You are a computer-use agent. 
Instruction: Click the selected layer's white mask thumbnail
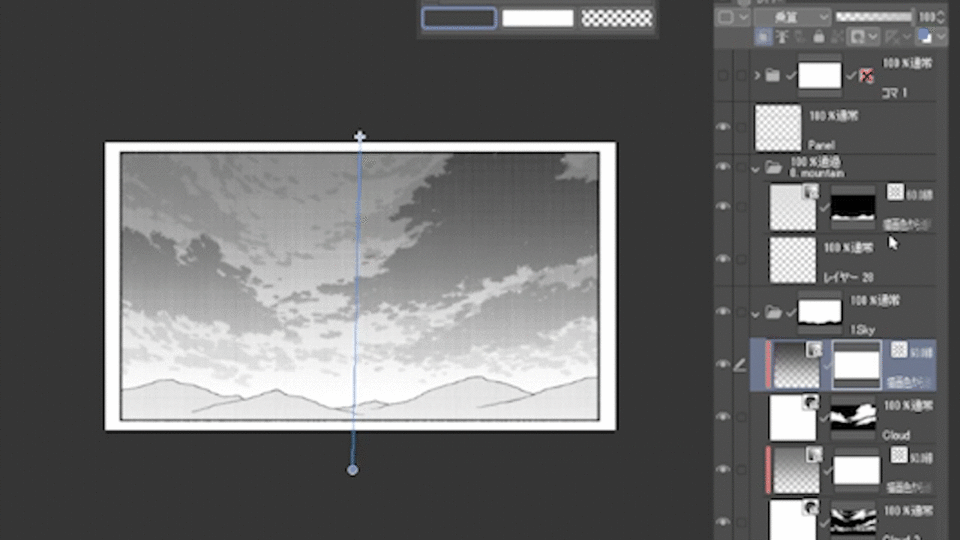click(x=857, y=365)
